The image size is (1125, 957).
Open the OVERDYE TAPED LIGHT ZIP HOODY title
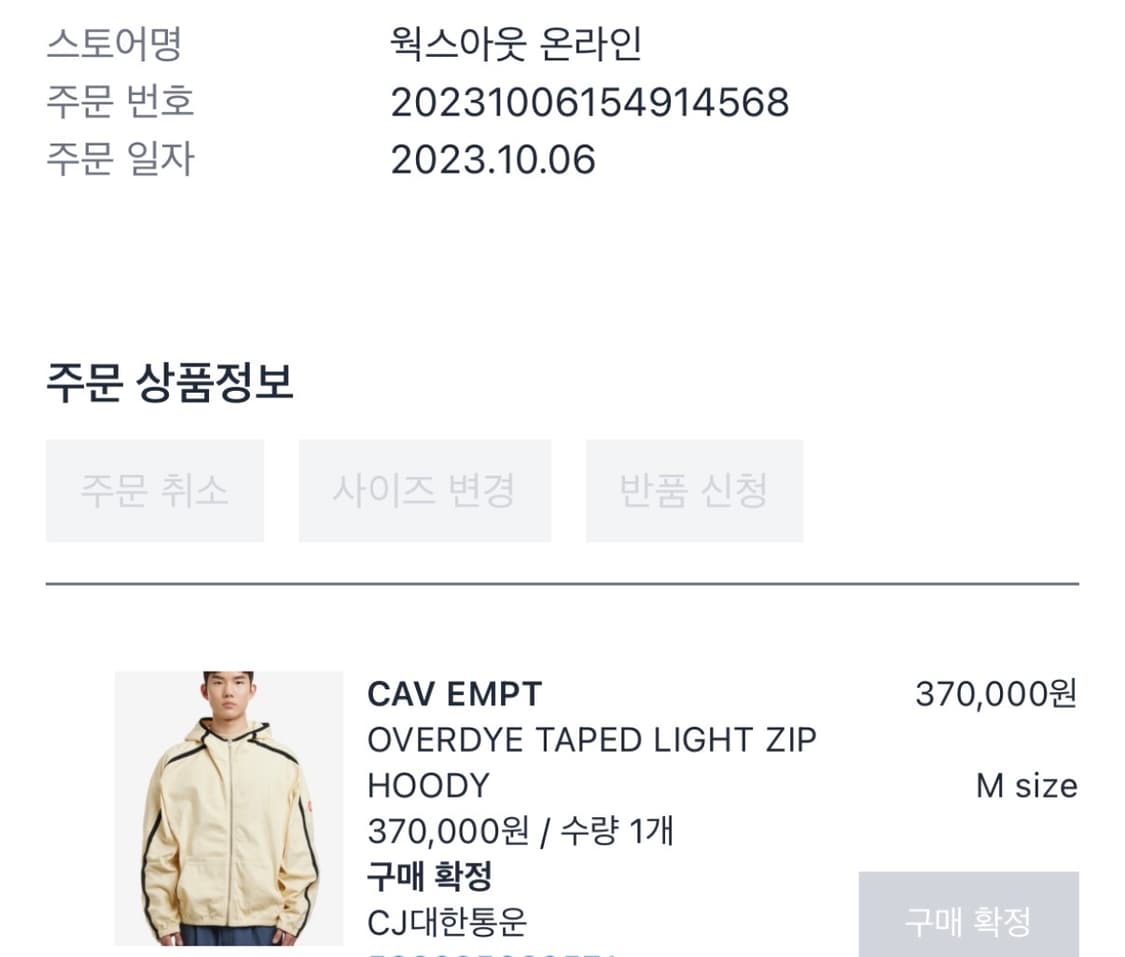point(591,762)
